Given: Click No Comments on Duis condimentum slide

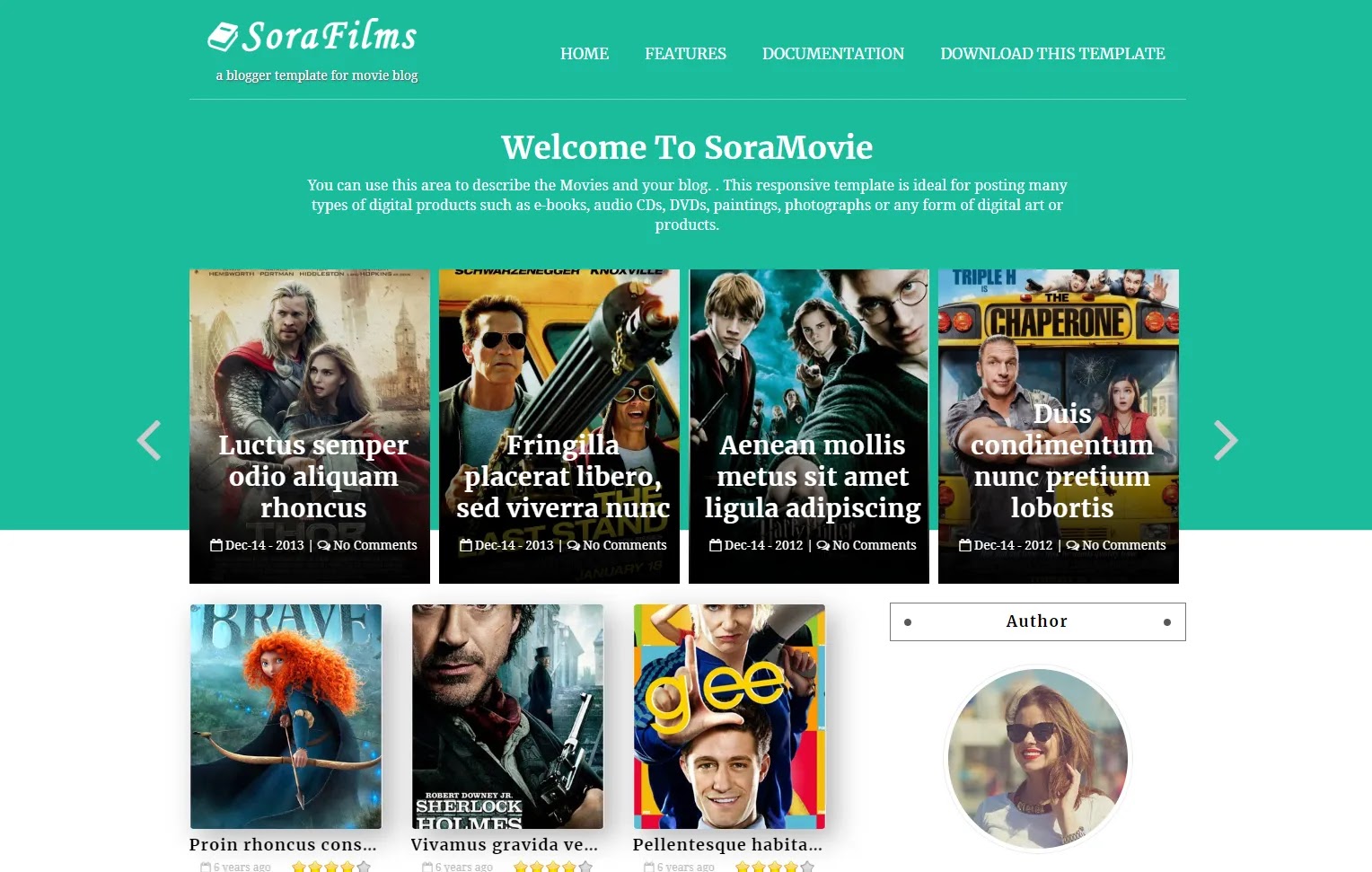Looking at the screenshot, I should pos(1124,545).
